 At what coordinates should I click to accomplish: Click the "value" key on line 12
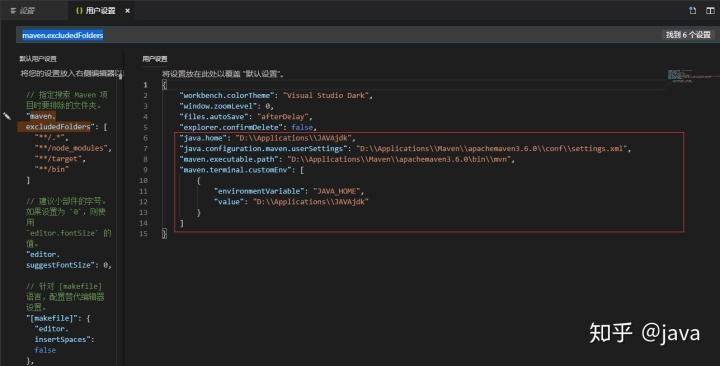(x=229, y=202)
